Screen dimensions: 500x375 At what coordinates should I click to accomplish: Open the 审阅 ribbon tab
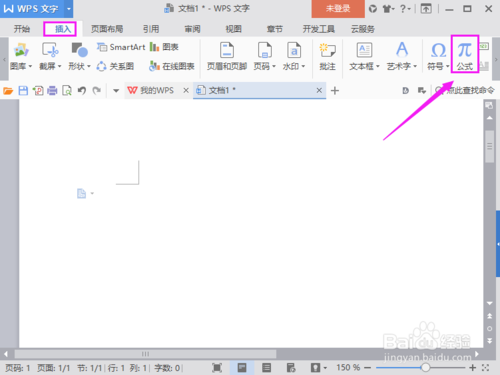click(192, 29)
